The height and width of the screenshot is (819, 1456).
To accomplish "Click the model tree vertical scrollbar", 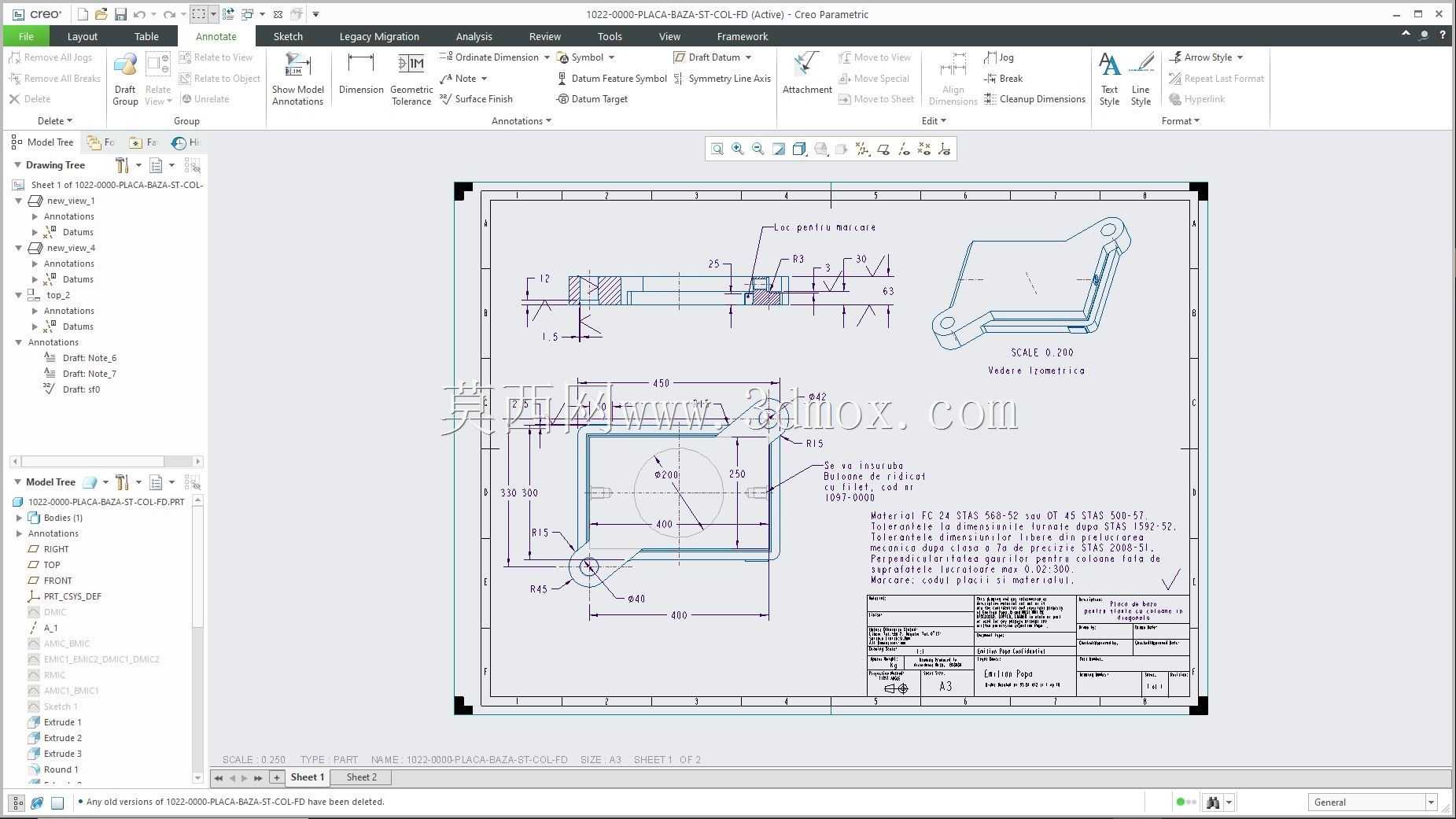I will (x=197, y=639).
